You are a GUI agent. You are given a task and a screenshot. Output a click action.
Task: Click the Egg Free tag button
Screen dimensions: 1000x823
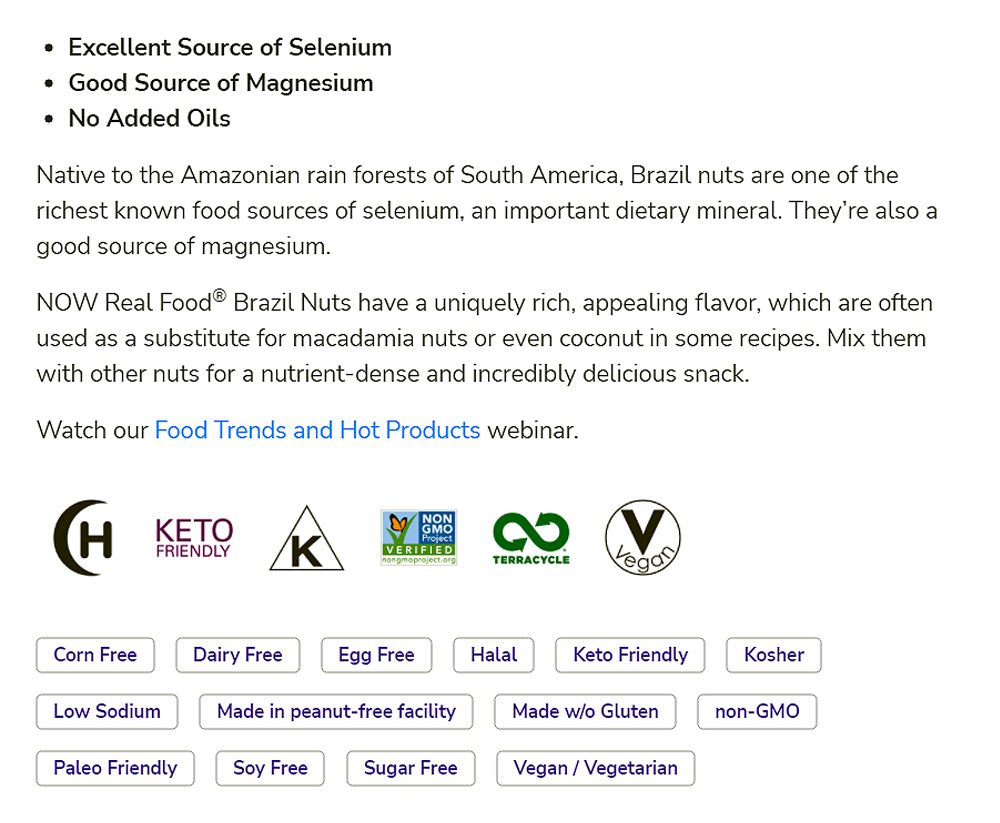coord(376,655)
